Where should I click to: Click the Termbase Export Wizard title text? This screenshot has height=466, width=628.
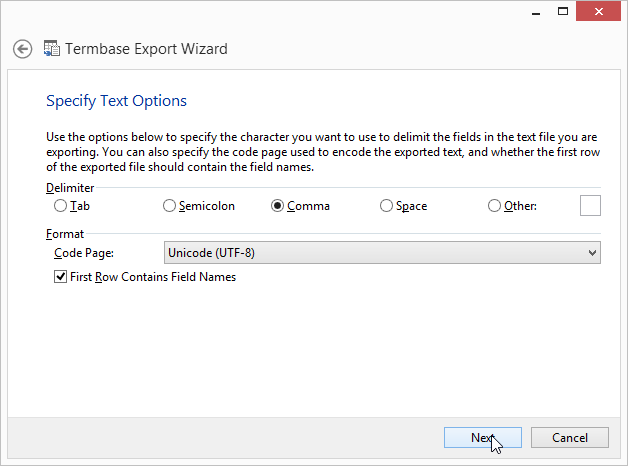point(146,49)
